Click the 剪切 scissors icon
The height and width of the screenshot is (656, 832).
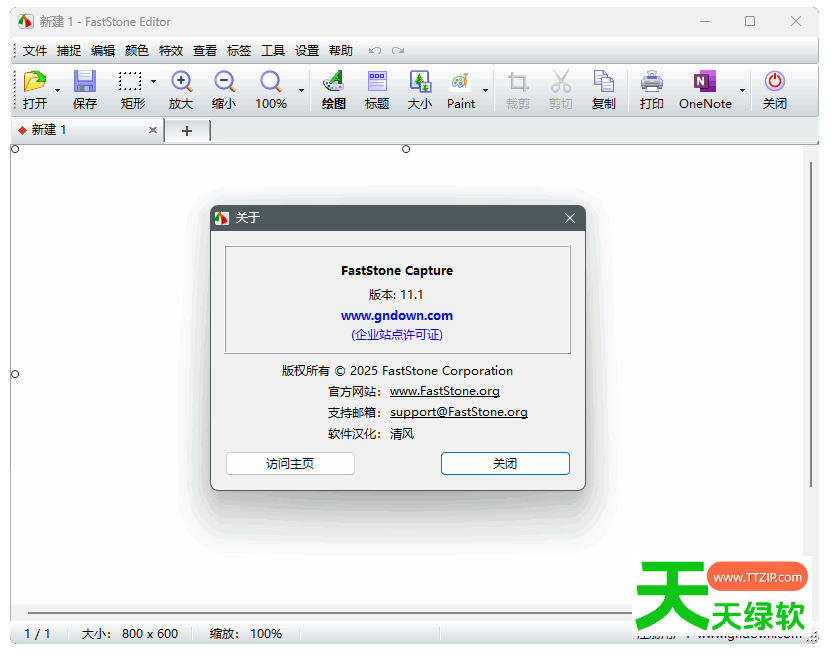coord(560,82)
